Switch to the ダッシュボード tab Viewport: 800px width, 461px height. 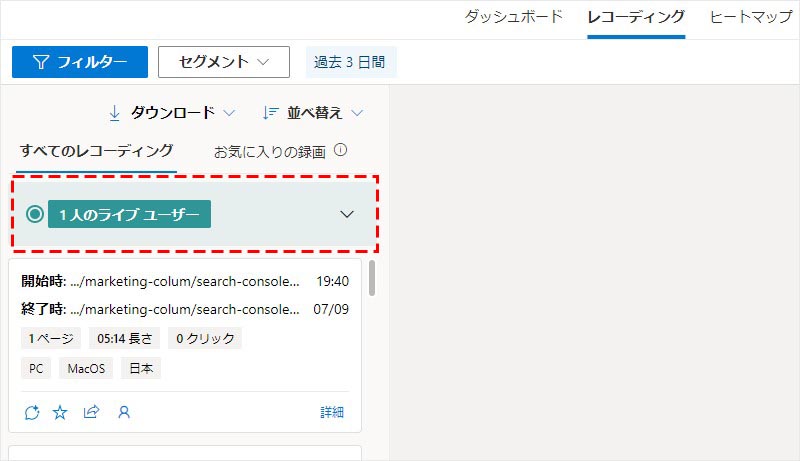pyautogui.click(x=514, y=17)
